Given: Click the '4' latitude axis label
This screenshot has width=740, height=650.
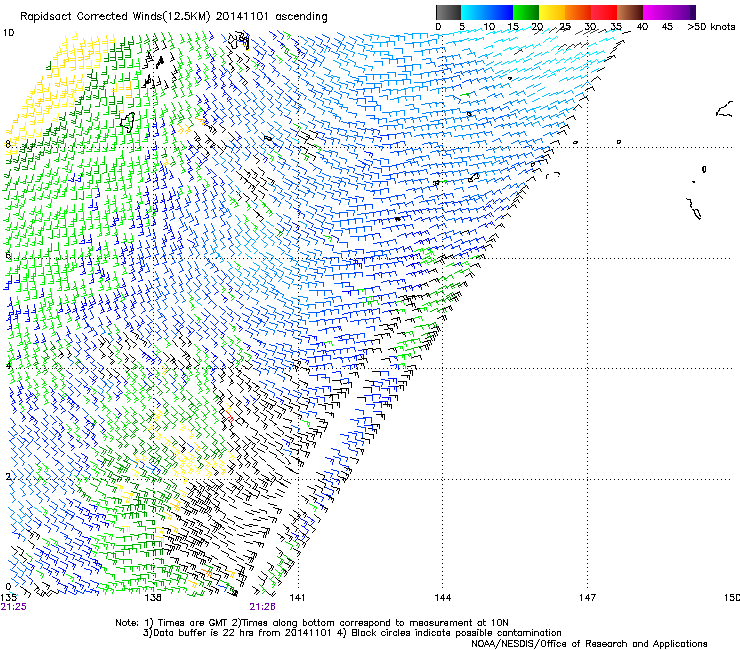Looking at the screenshot, I should coord(8,365).
